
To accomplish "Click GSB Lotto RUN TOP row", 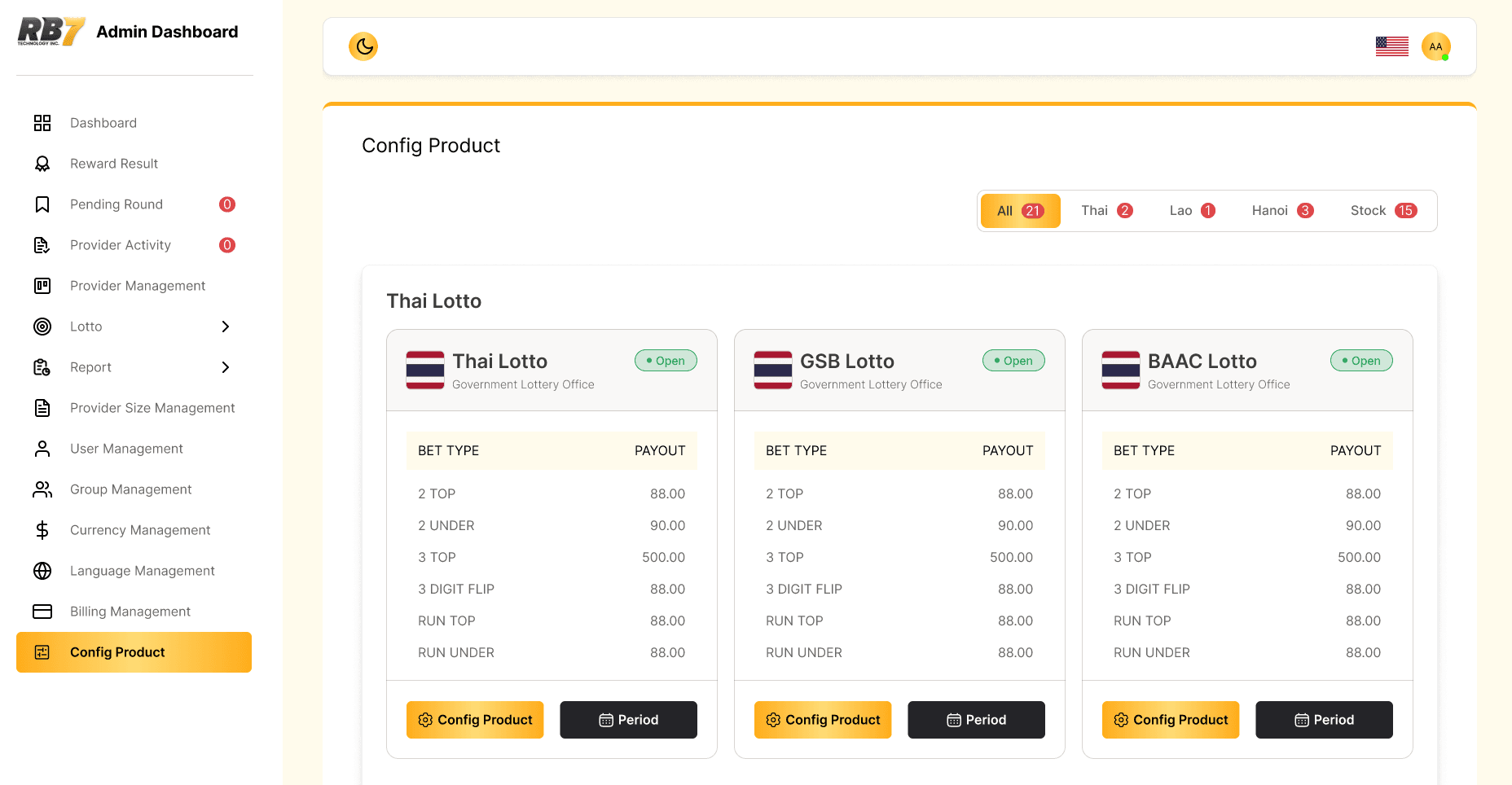I will point(899,621).
